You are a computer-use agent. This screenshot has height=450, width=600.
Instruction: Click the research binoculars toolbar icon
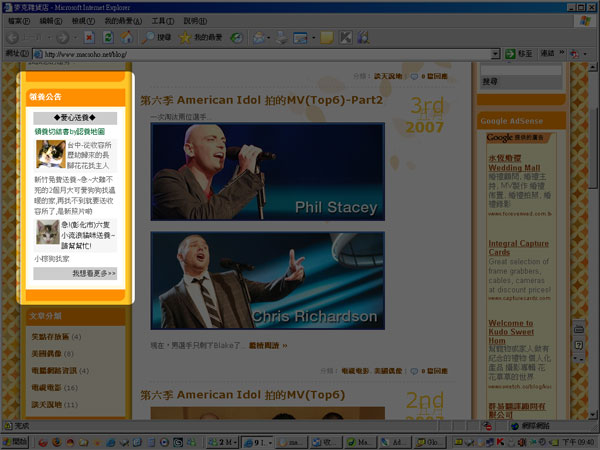coord(363,37)
